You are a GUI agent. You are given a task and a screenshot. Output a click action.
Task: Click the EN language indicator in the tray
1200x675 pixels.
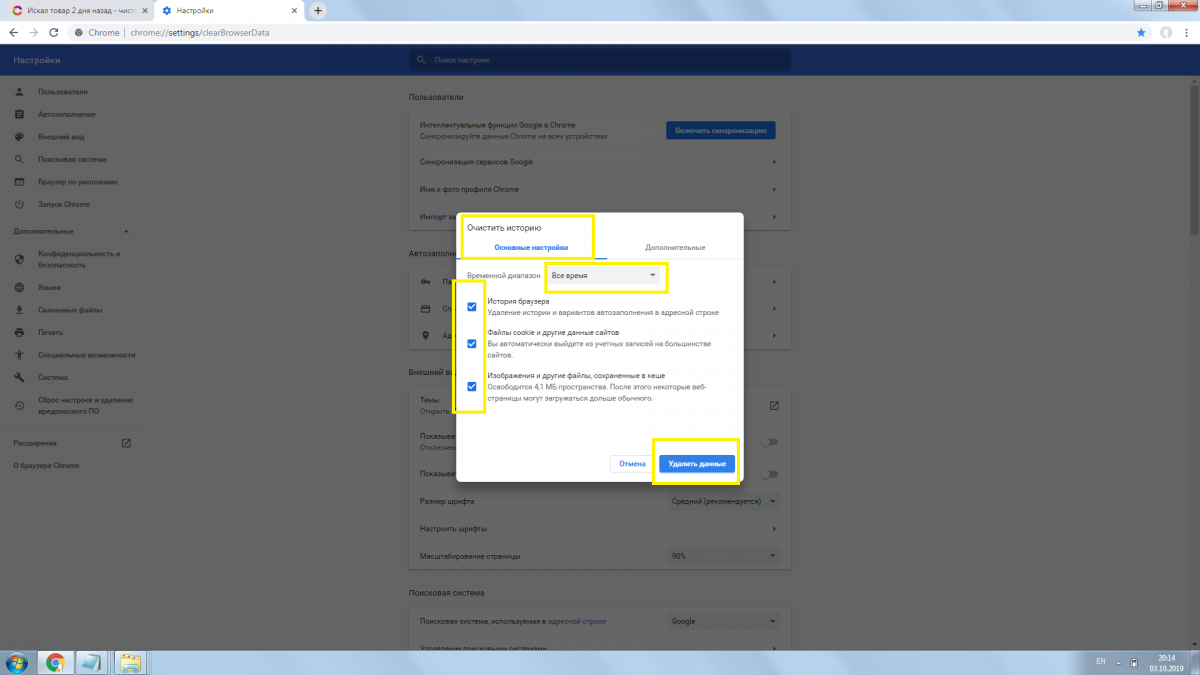pos(1101,661)
